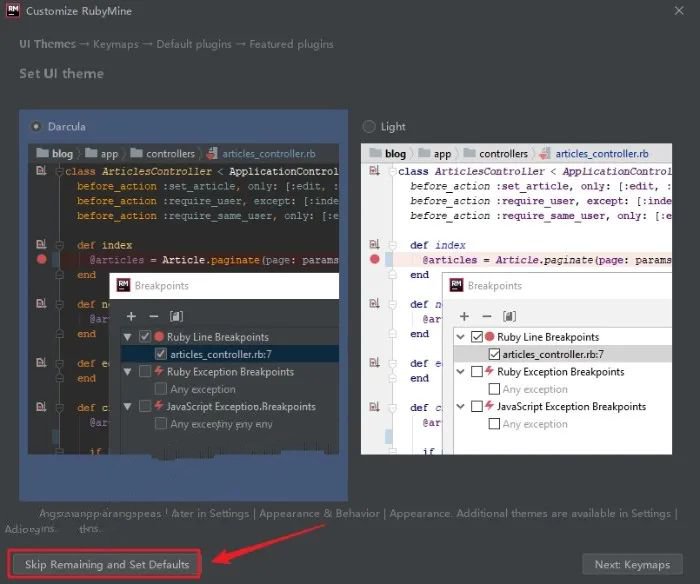Click the controllers folder icon in Darcula preview
The width and height of the screenshot is (700, 584).
click(137, 153)
